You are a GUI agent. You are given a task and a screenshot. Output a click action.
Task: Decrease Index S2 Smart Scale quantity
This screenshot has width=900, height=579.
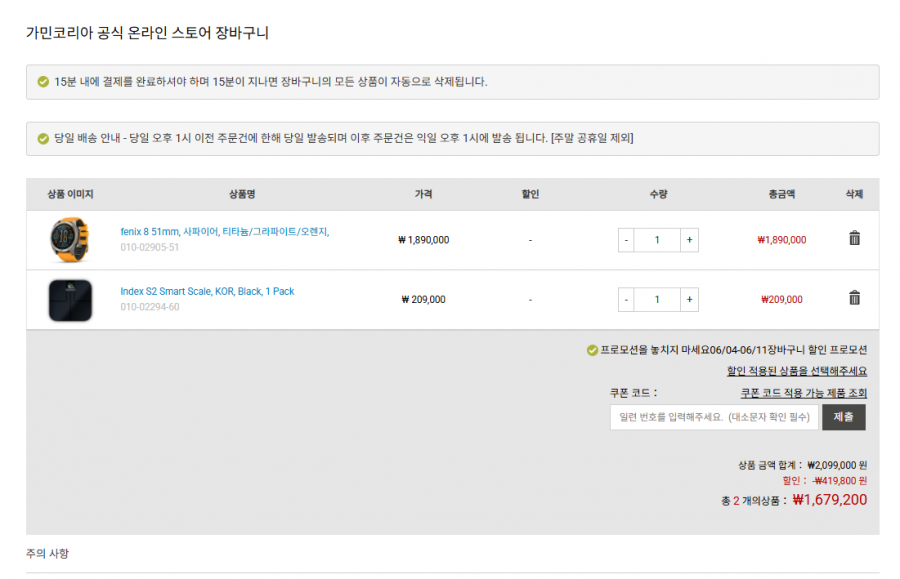point(626,300)
